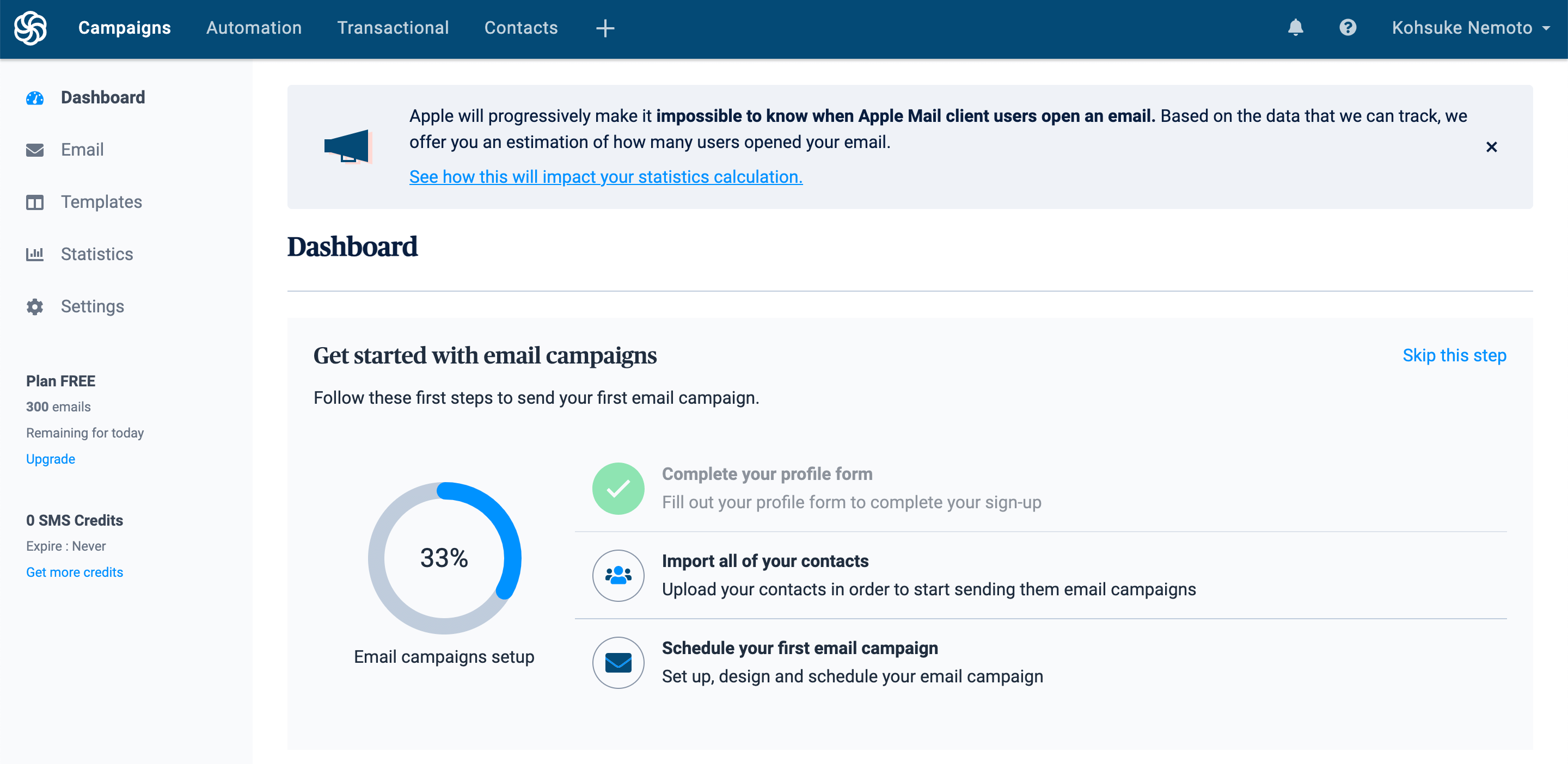The width and height of the screenshot is (1568, 764).
Task: Open Templates in the sidebar
Action: [x=101, y=202]
